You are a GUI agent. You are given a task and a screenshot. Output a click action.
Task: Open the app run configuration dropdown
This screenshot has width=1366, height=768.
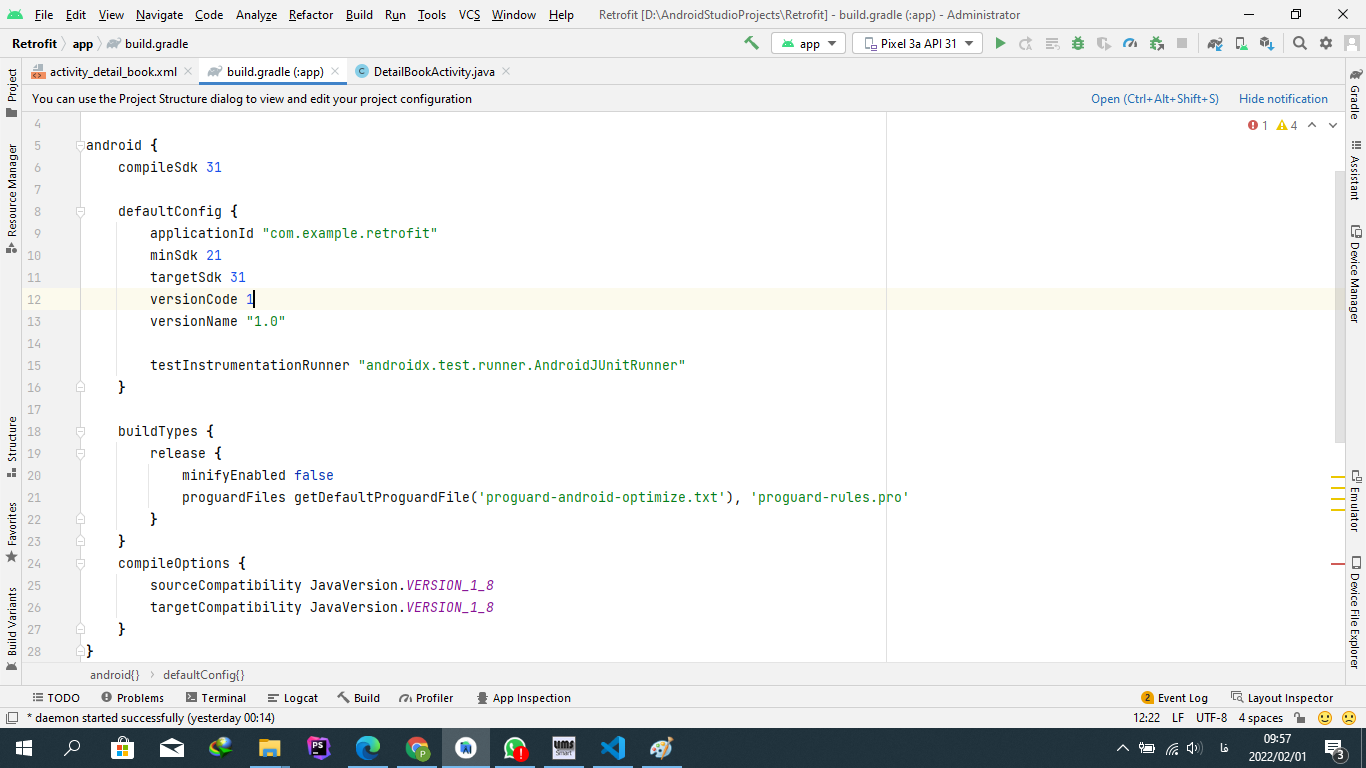809,43
